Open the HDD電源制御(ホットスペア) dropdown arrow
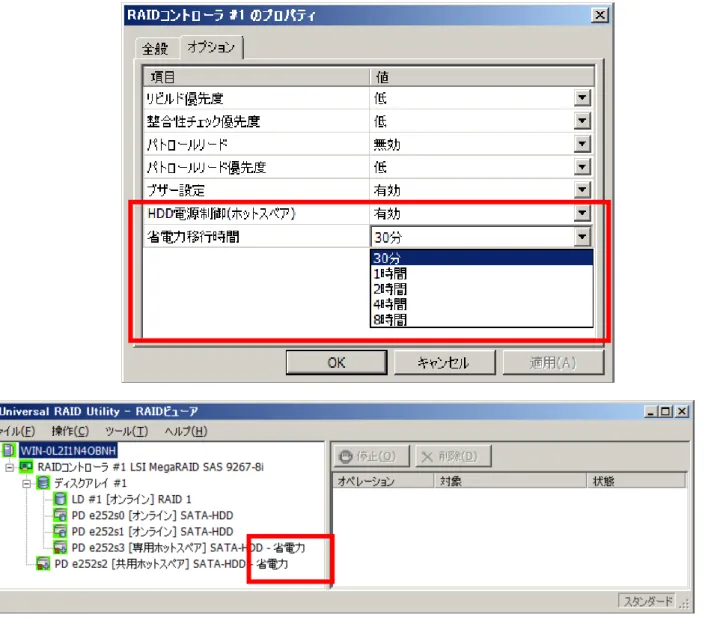The image size is (705, 618). tap(582, 213)
